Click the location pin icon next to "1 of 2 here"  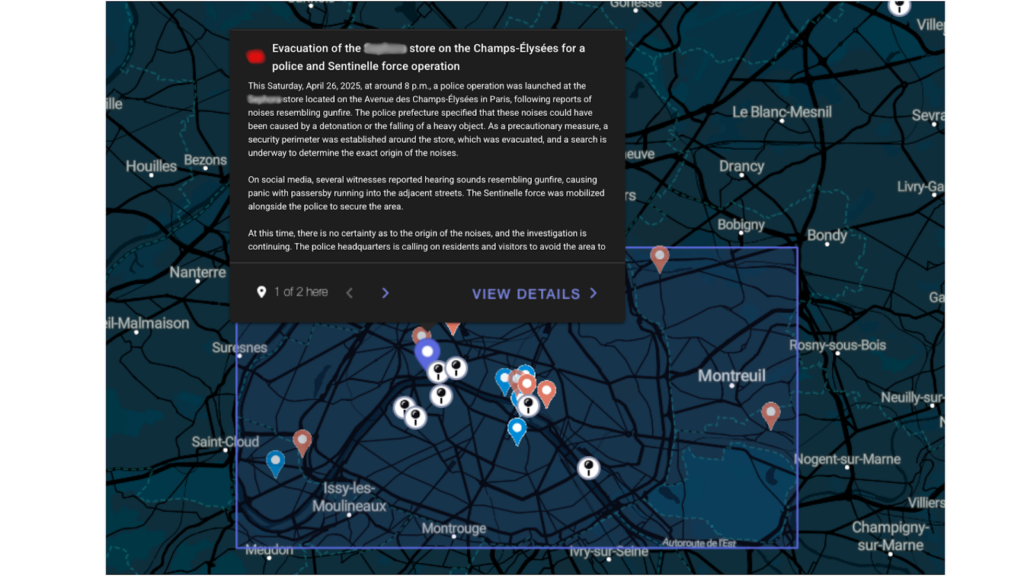pos(261,292)
